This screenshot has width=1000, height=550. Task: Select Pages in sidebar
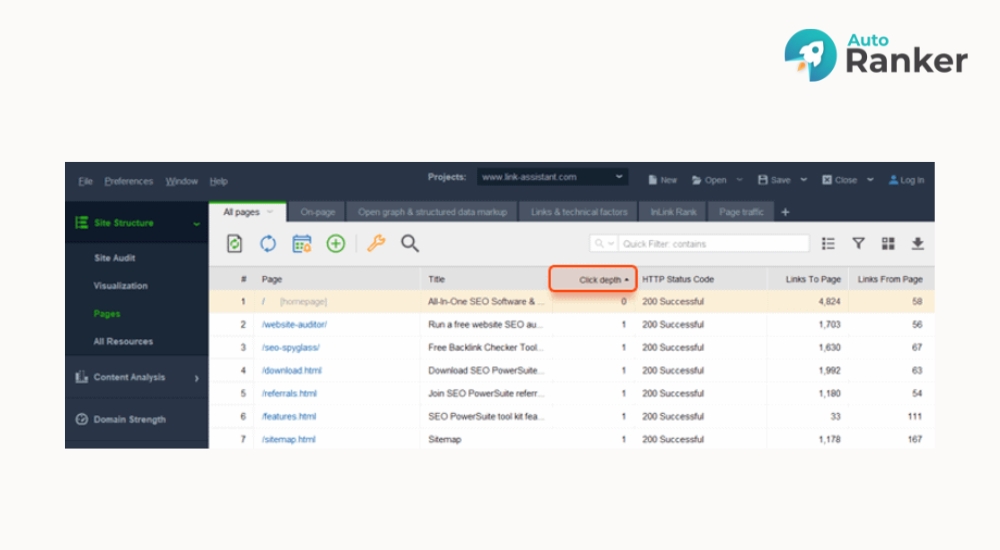click(x=107, y=314)
